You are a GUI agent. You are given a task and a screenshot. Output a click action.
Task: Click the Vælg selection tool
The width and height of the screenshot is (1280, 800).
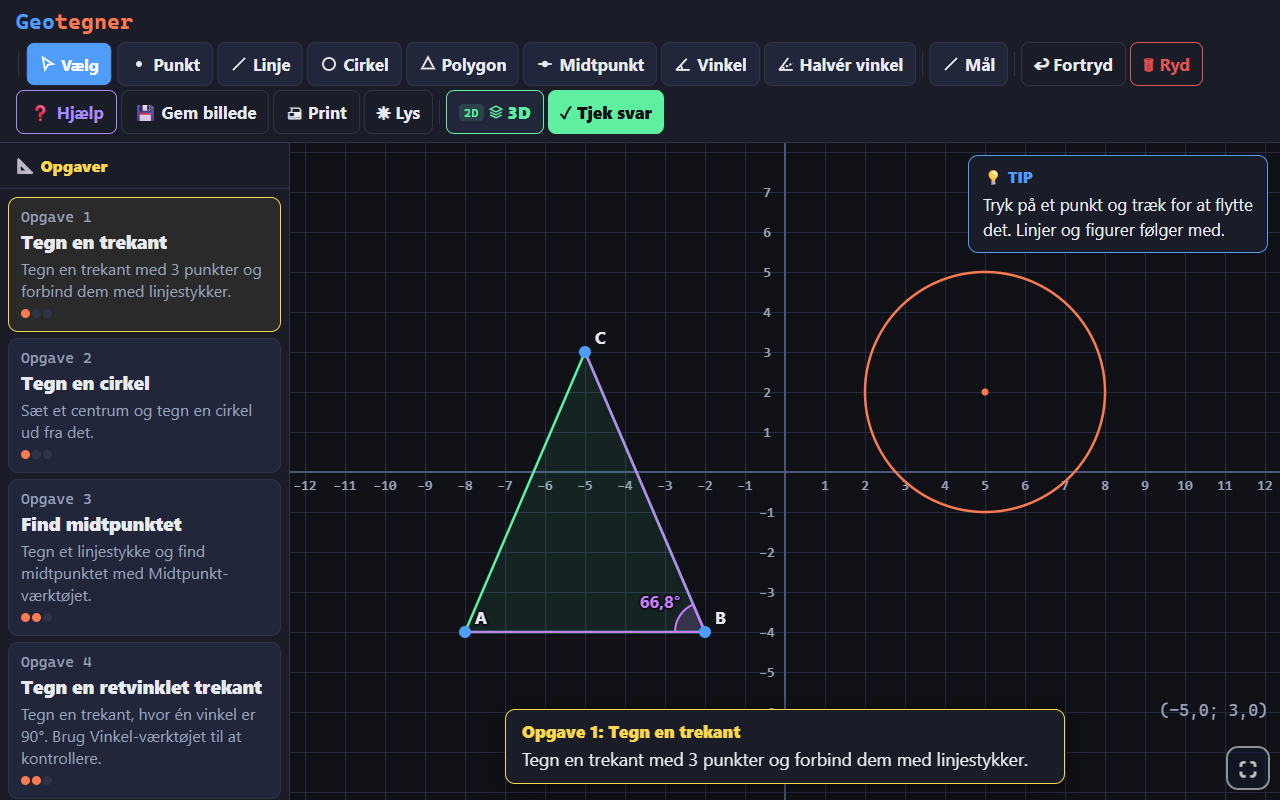tap(69, 64)
